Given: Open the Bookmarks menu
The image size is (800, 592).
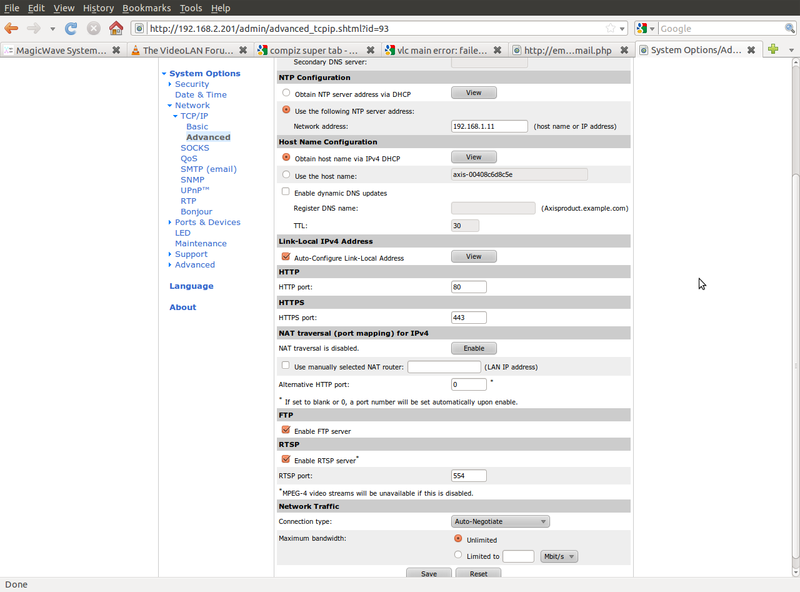Looking at the screenshot, I should (146, 8).
